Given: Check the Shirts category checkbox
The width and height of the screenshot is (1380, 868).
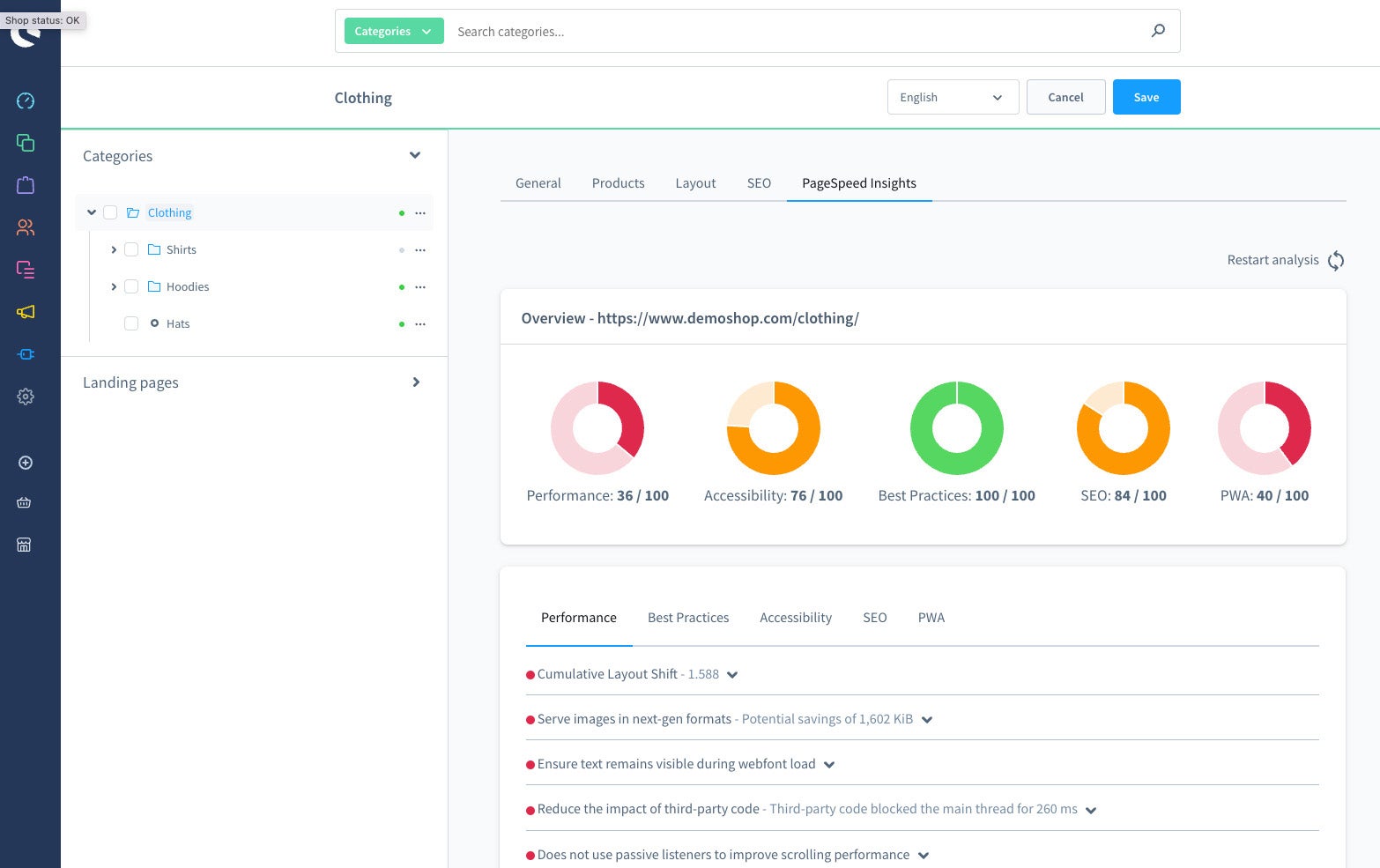Looking at the screenshot, I should click(x=131, y=249).
